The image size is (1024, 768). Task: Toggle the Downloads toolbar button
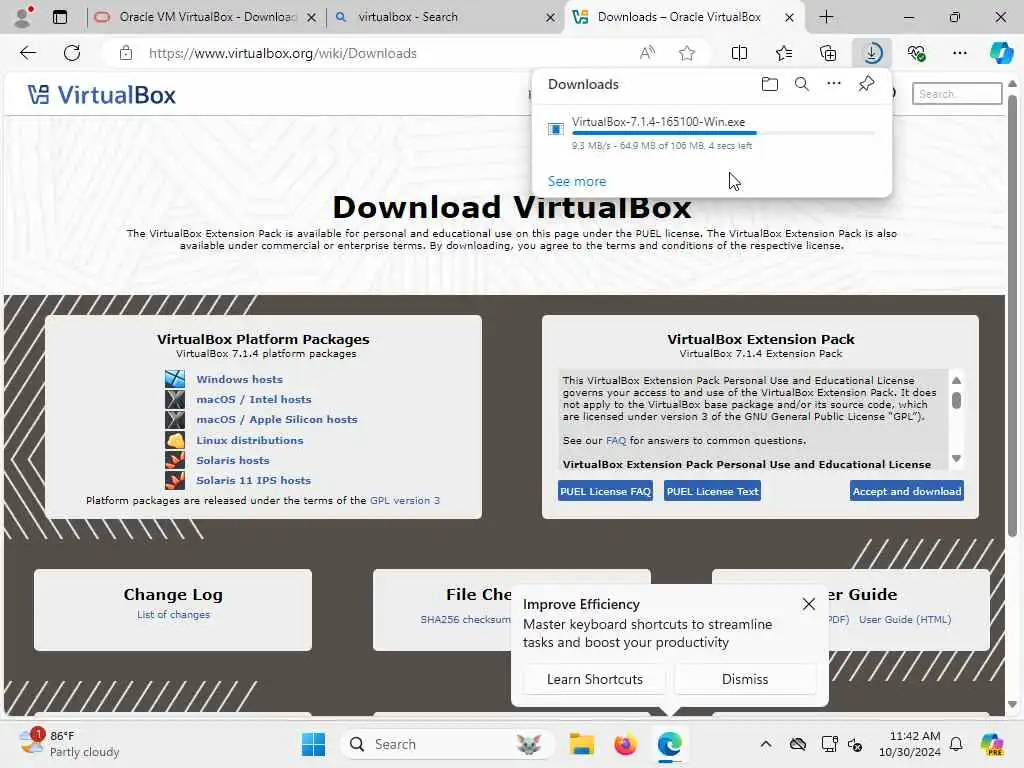[x=872, y=53]
